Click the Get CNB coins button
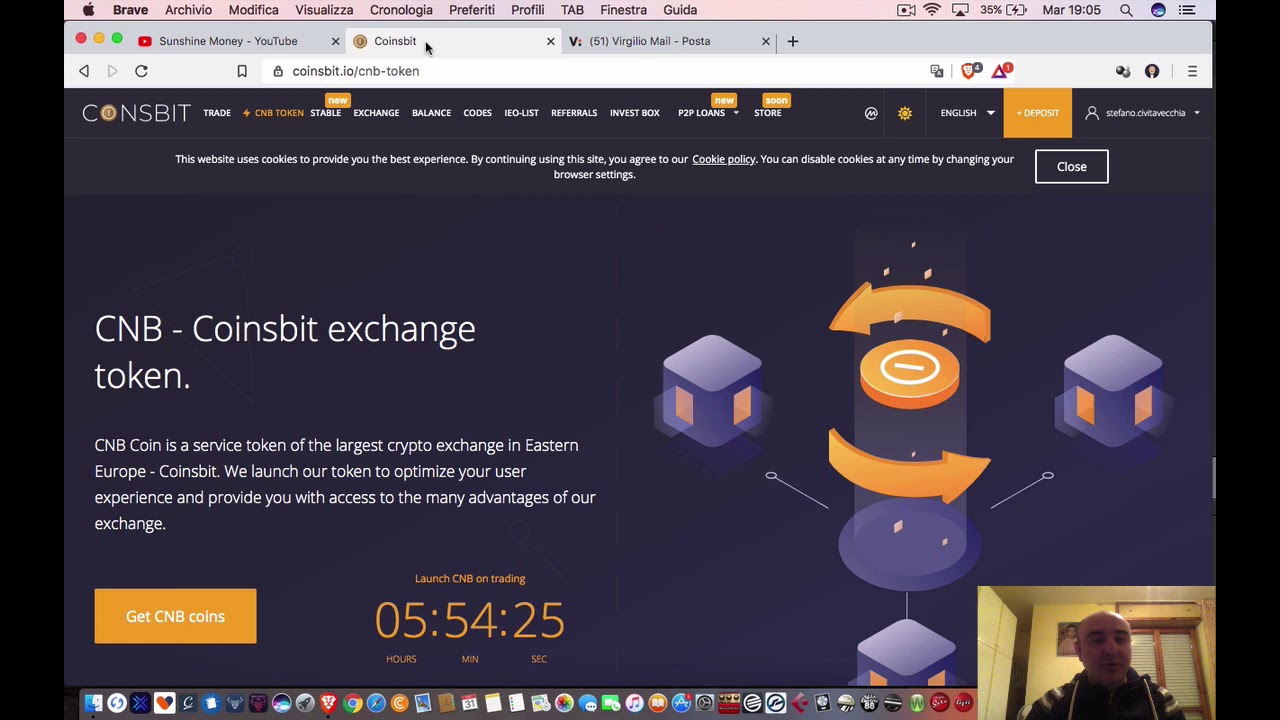 175,616
